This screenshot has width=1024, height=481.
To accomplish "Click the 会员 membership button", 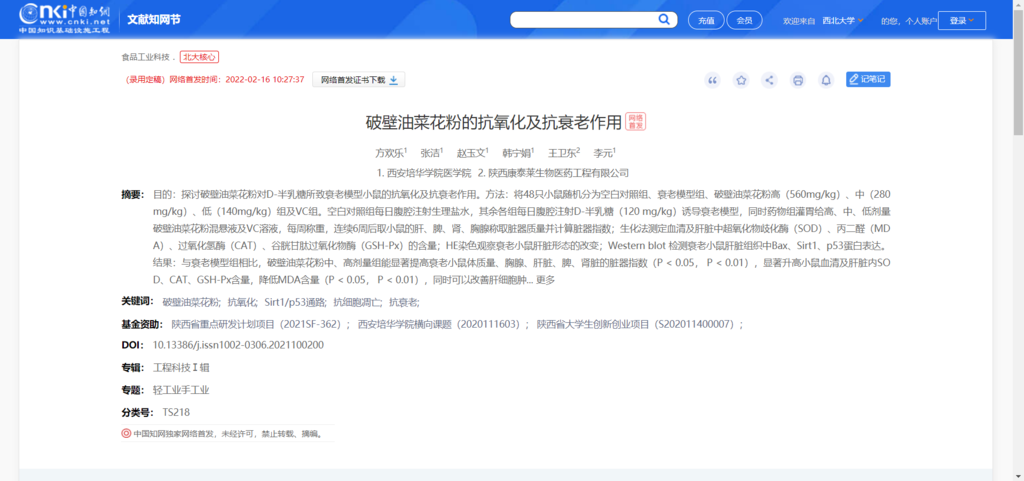I will 744,20.
